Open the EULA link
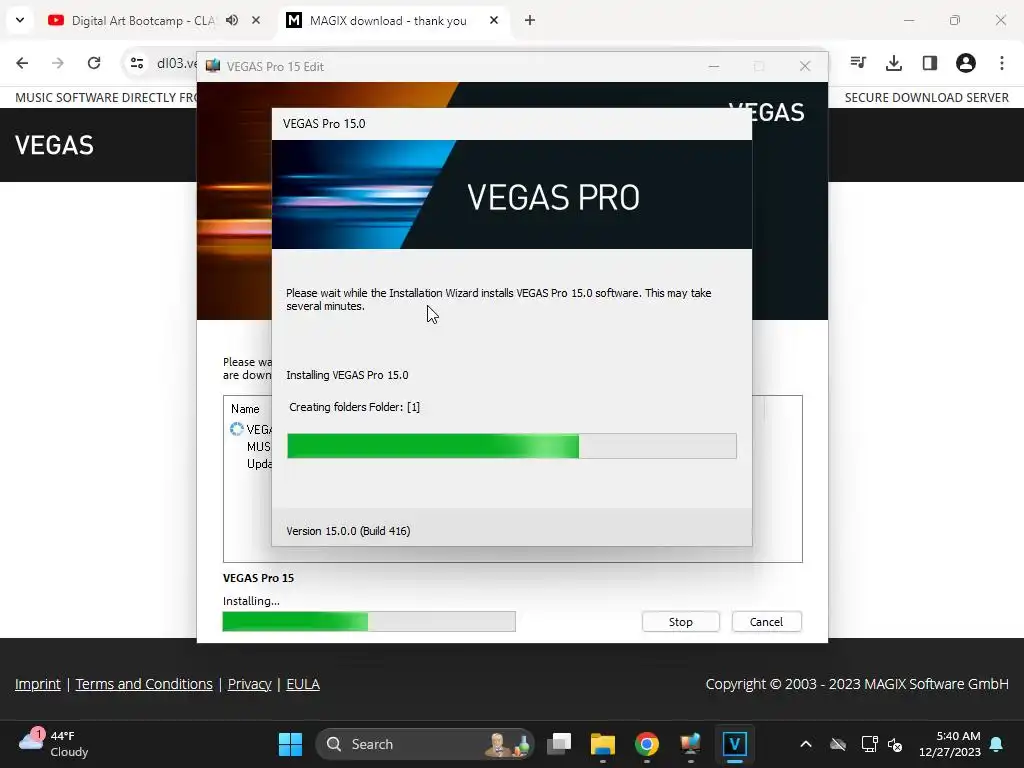1024x768 pixels. [303, 684]
